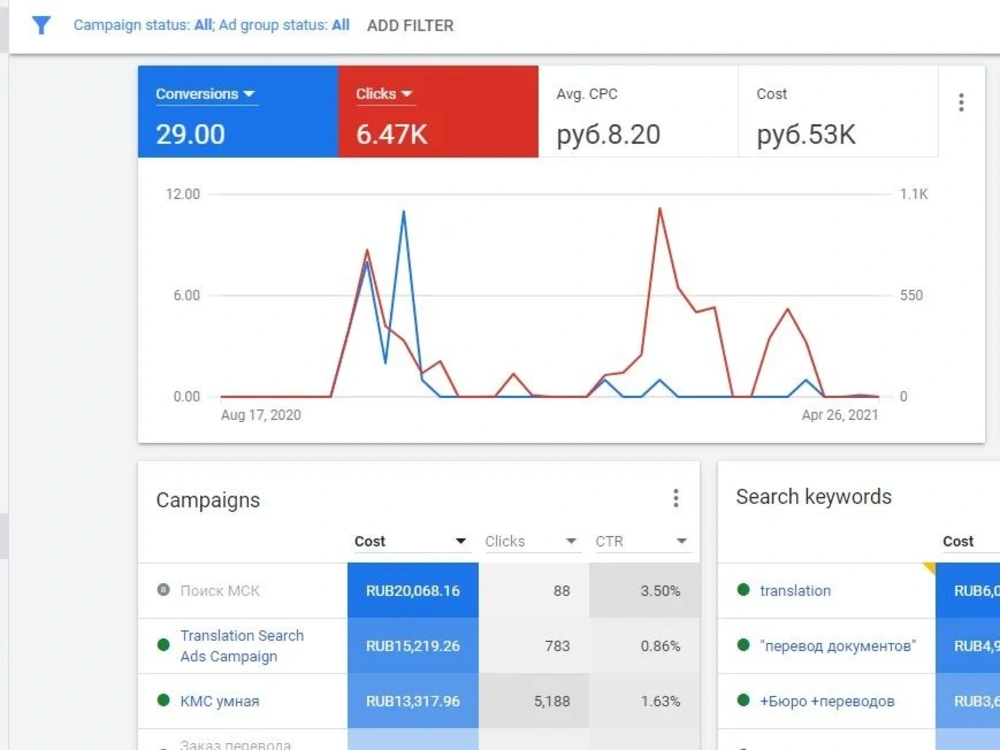1000x750 pixels.
Task: Click the 6.47K clicks total
Action: point(392,135)
